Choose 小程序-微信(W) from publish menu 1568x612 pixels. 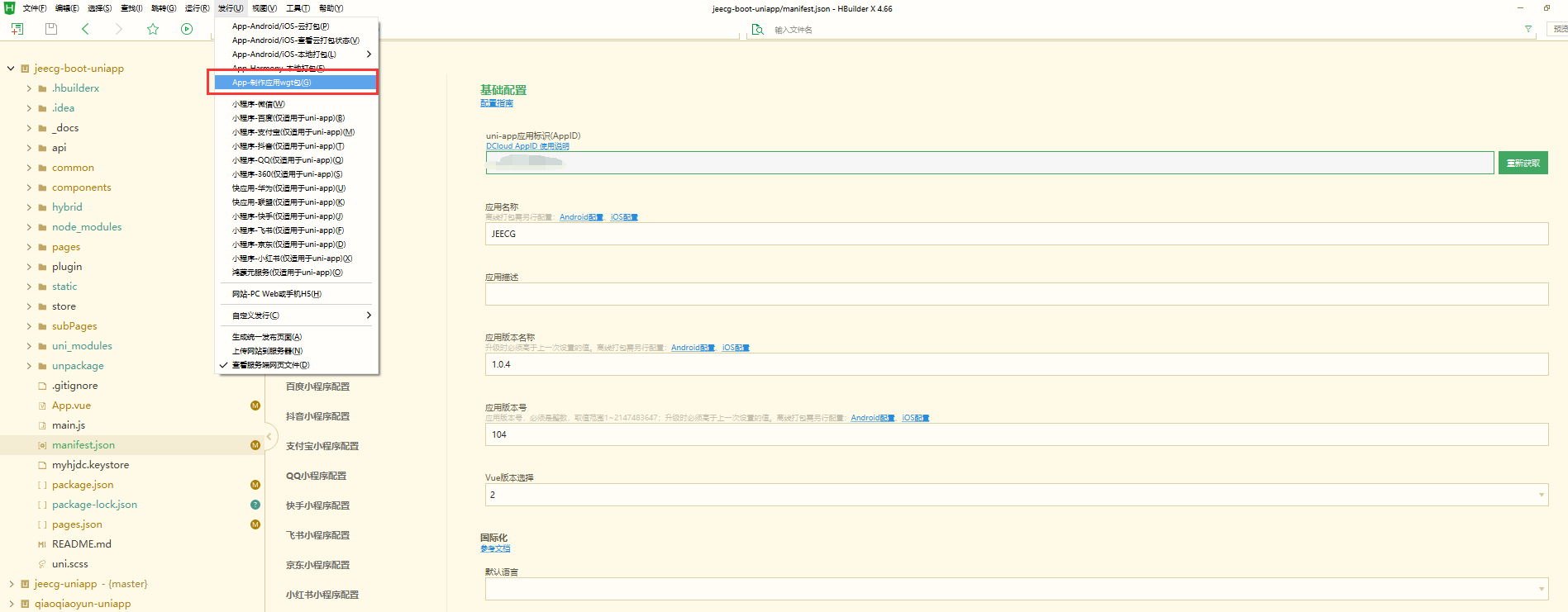pyautogui.click(x=259, y=104)
